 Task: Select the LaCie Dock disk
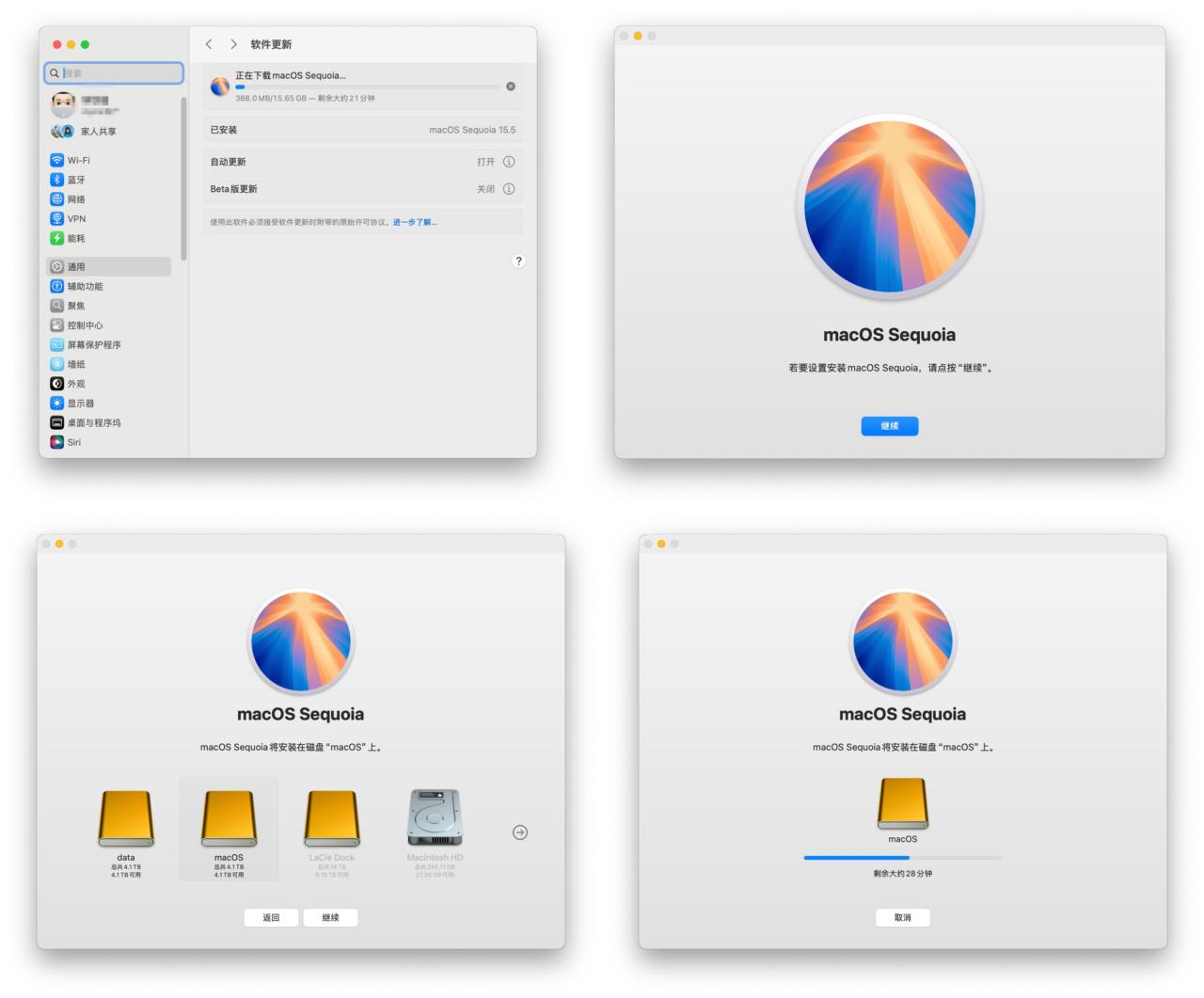[x=332, y=833]
